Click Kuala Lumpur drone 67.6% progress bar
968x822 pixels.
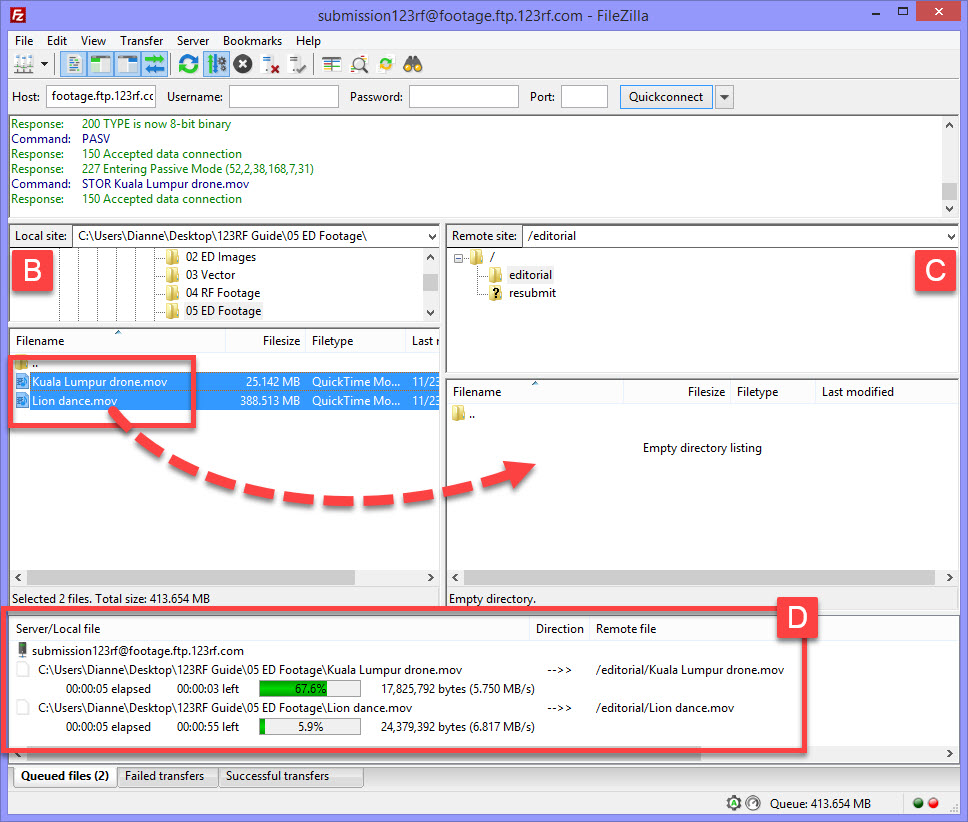310,689
